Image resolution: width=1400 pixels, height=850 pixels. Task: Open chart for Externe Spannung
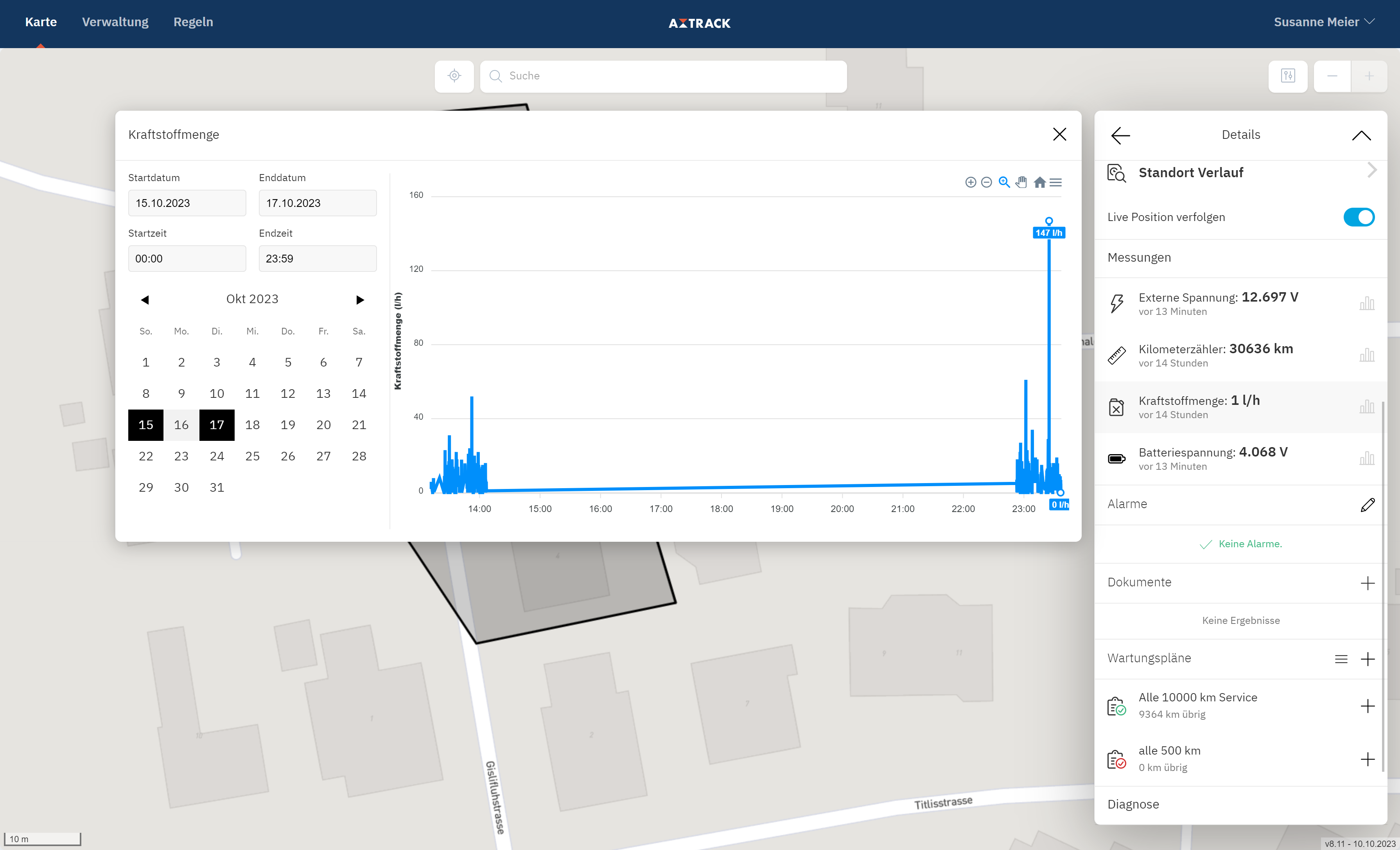pos(1366,304)
